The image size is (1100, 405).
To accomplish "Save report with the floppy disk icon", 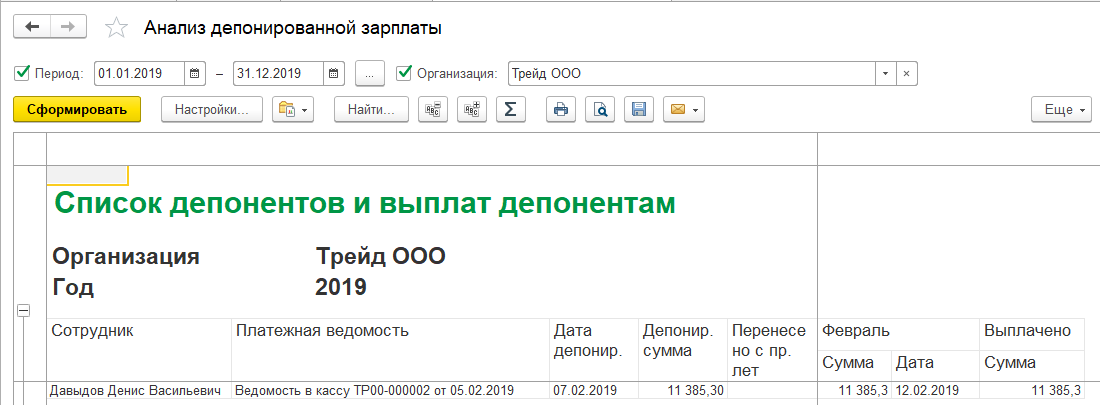I will [x=639, y=109].
